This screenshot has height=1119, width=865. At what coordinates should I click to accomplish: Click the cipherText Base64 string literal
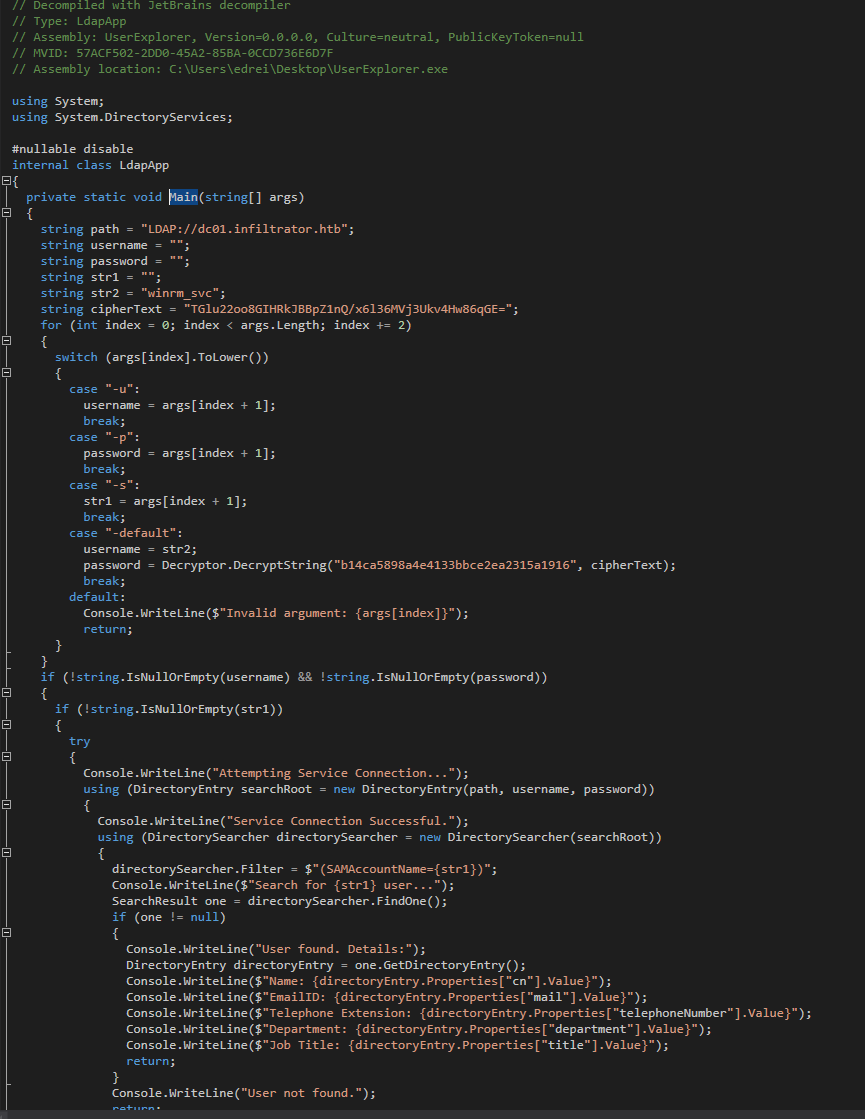click(348, 309)
